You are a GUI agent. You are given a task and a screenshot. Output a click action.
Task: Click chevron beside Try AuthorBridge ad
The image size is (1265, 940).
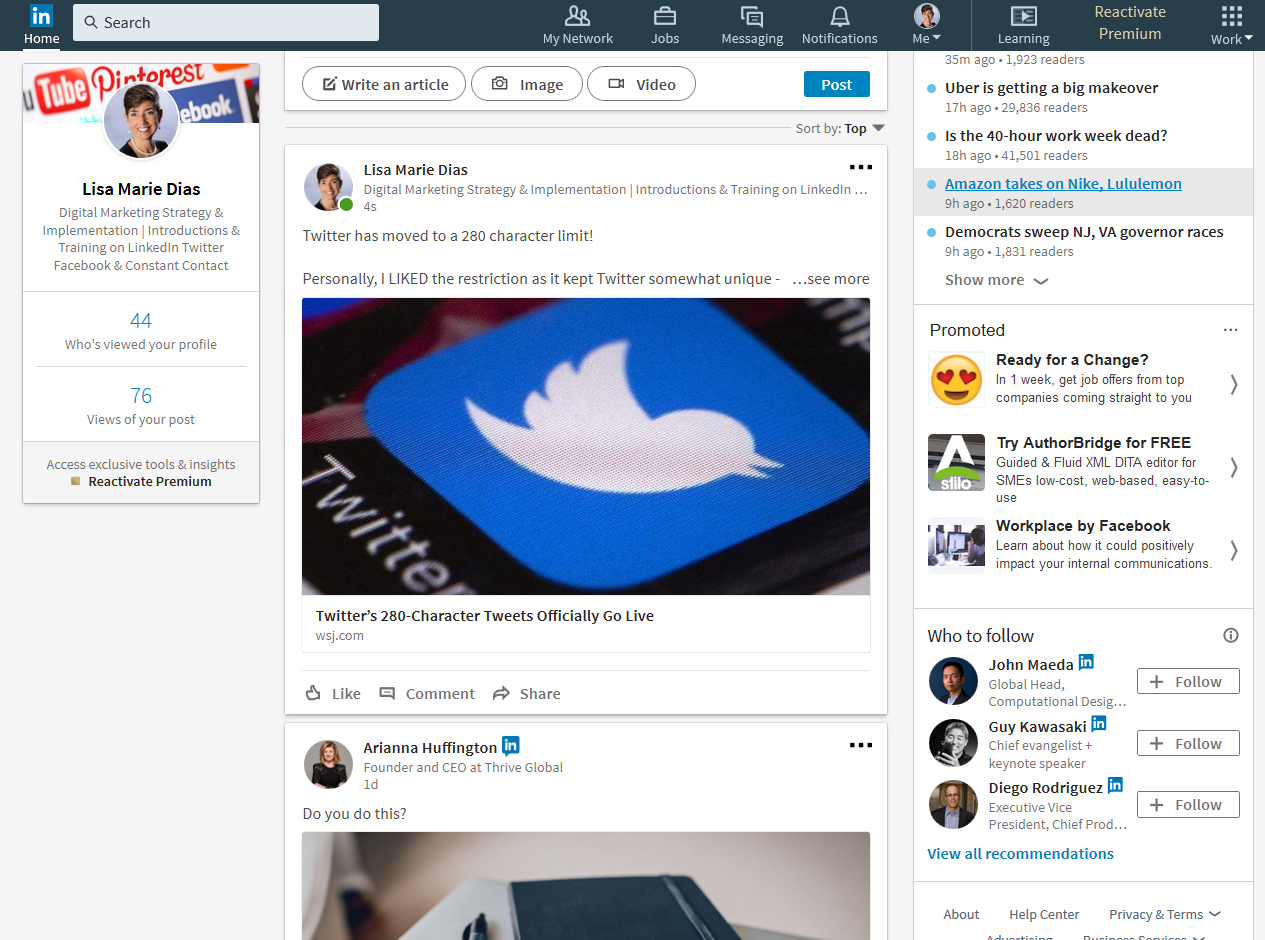[1234, 467]
